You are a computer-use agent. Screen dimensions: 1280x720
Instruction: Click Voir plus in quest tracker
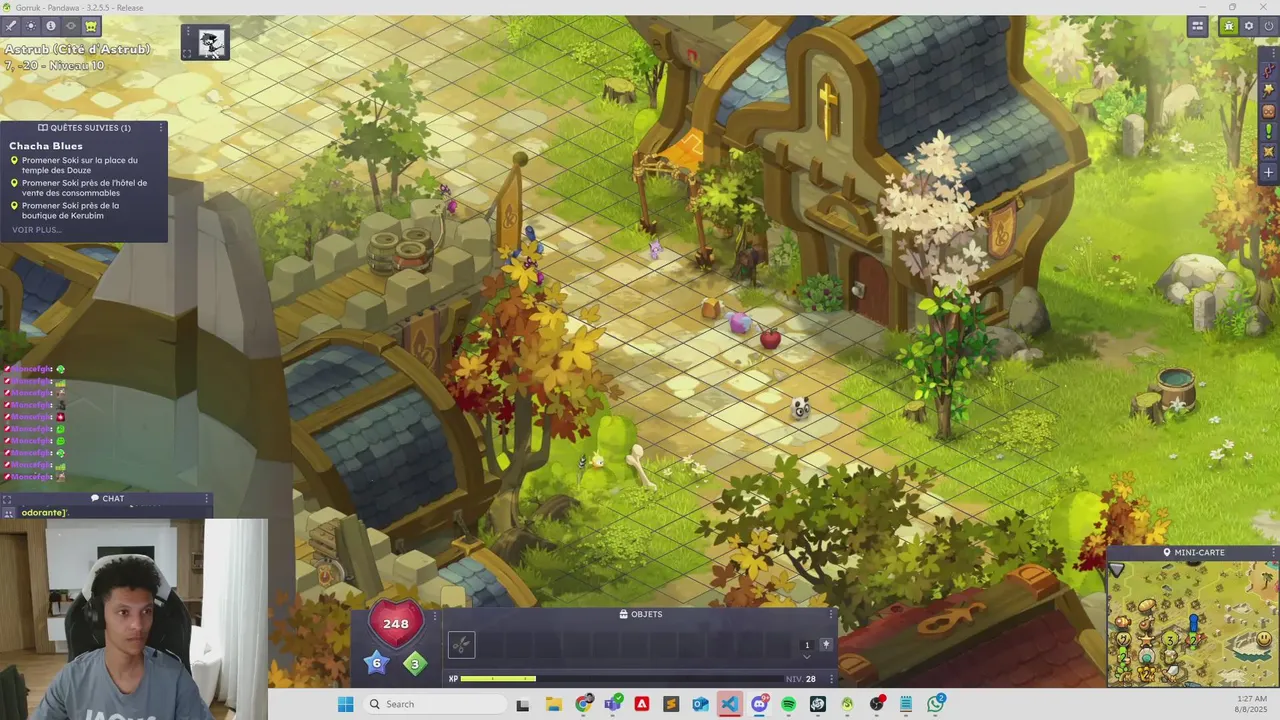tap(37, 230)
